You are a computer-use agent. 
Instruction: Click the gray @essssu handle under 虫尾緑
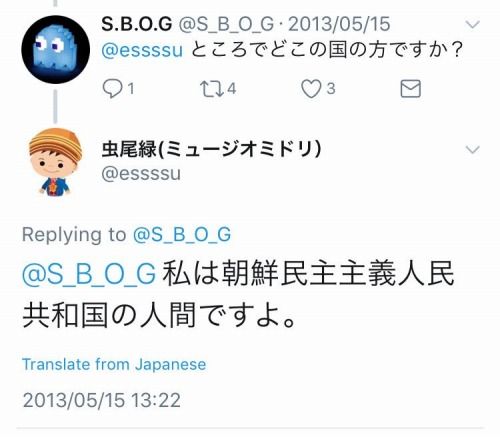pos(141,174)
